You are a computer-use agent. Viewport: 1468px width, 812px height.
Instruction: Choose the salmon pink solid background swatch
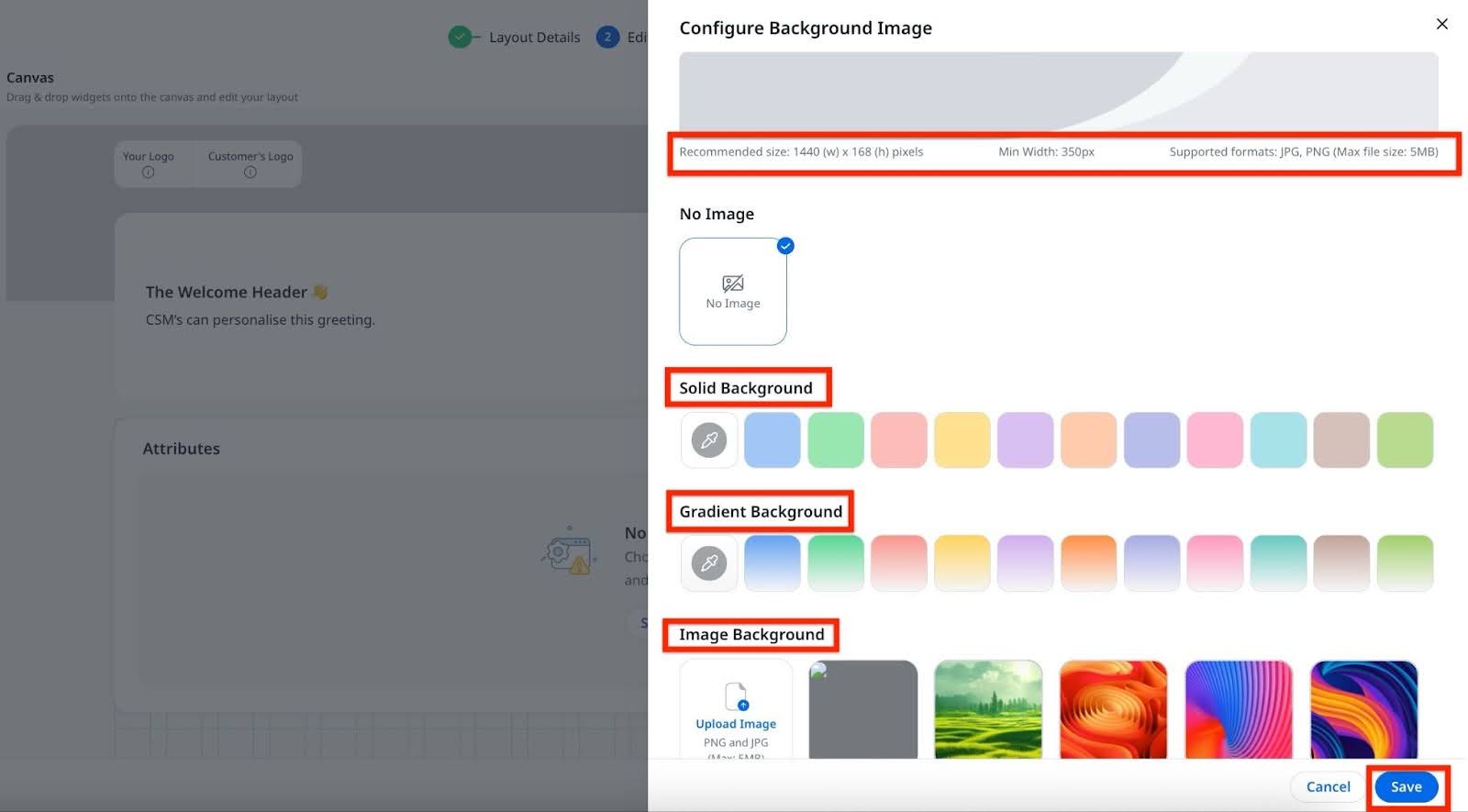click(x=899, y=440)
